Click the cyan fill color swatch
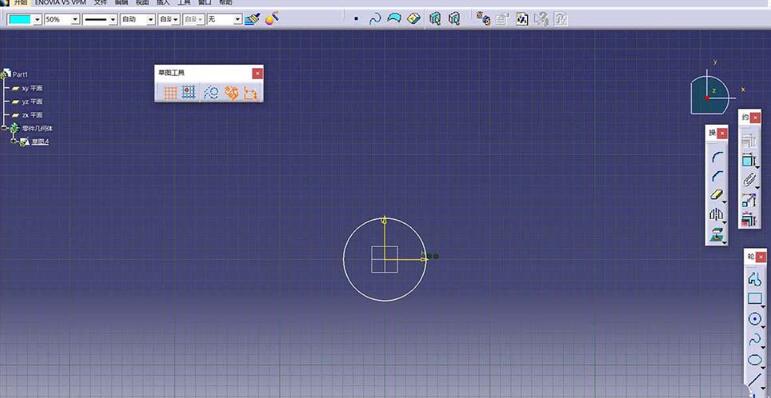 click(20, 20)
